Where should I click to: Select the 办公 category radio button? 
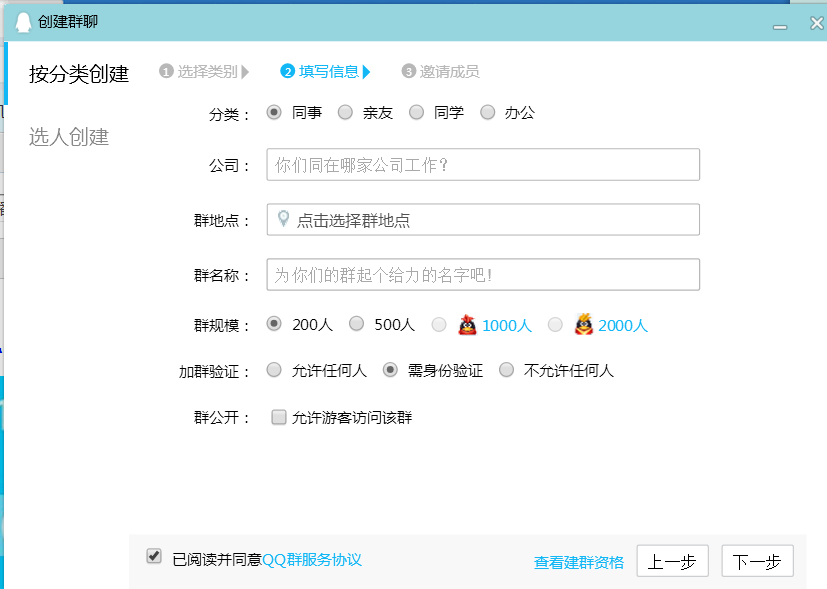point(487,112)
